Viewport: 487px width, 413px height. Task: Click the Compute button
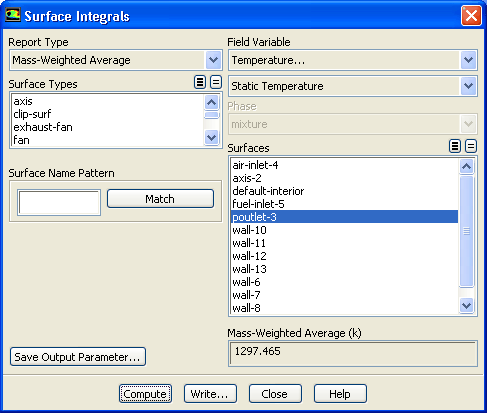coord(145,394)
